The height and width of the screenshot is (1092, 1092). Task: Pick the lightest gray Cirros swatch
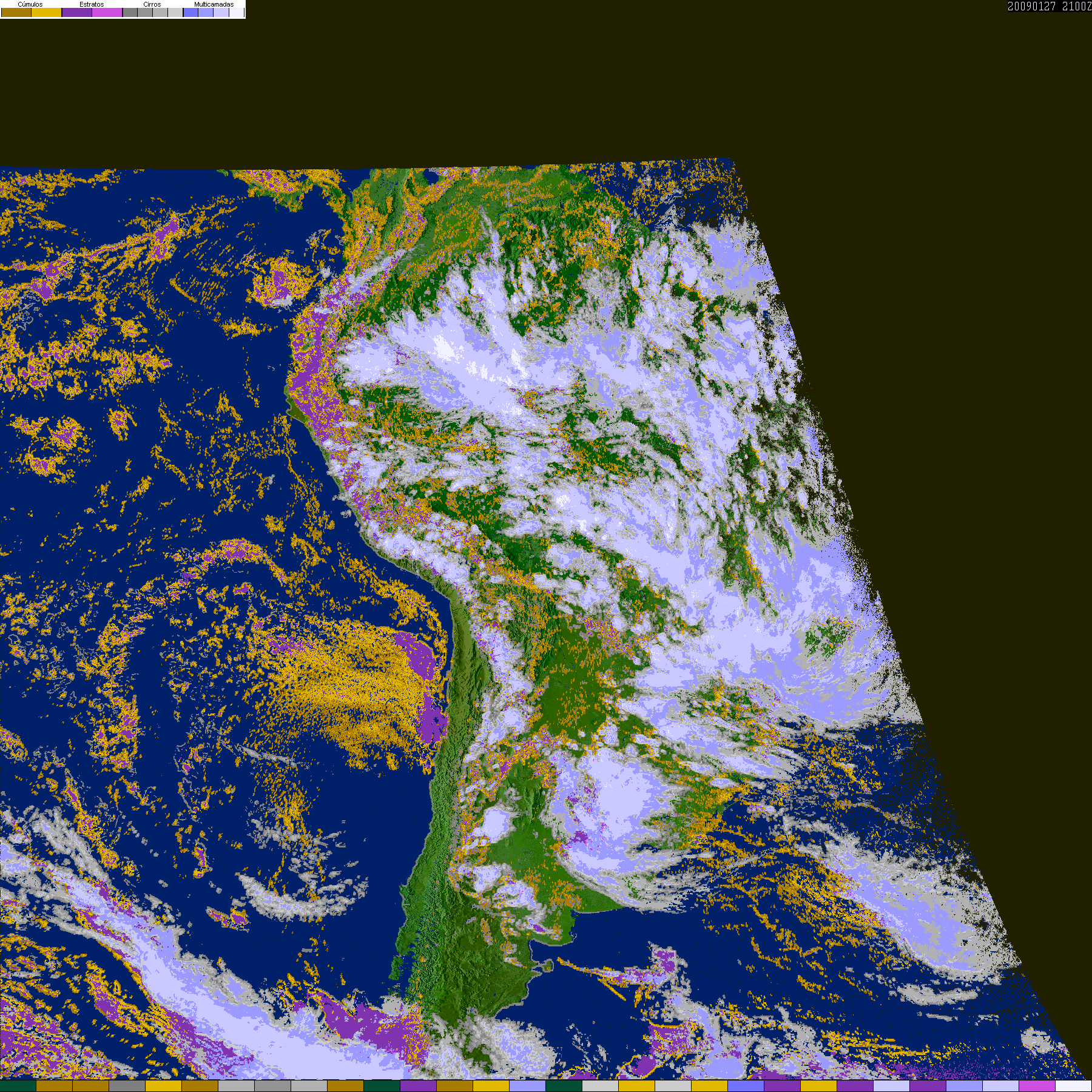click(x=175, y=12)
